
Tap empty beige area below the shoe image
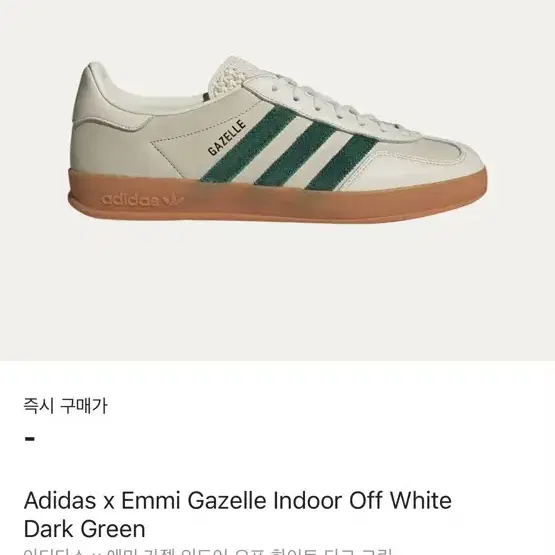(278, 294)
